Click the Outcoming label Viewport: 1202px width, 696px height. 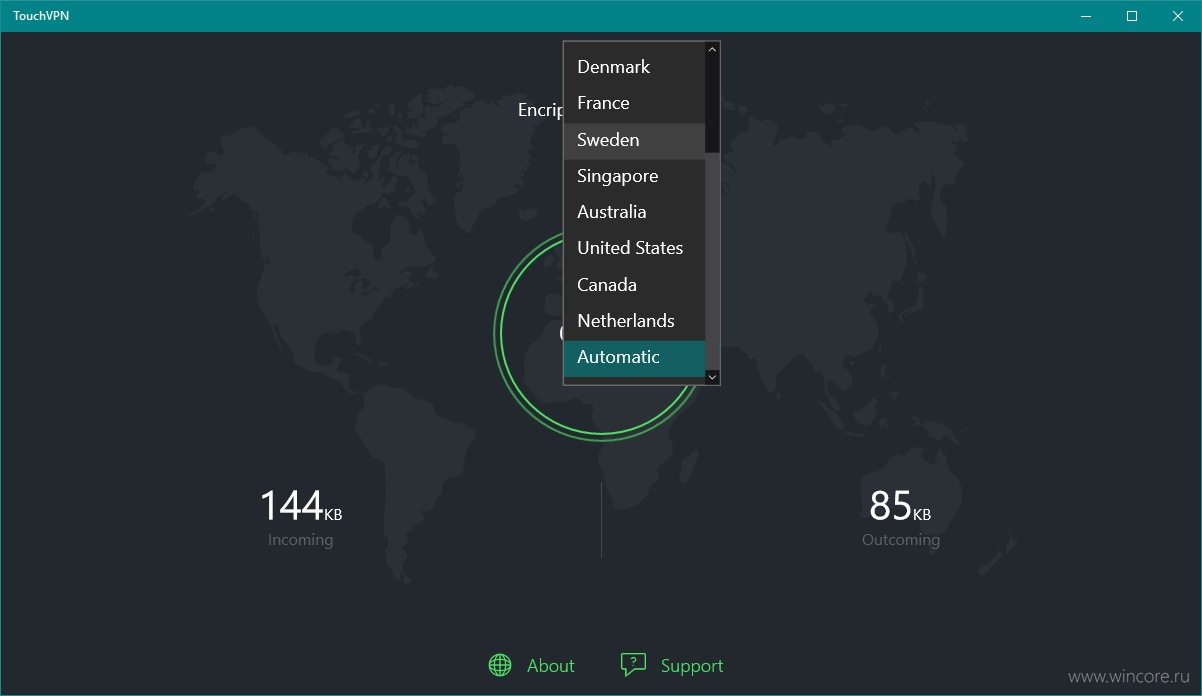click(901, 540)
